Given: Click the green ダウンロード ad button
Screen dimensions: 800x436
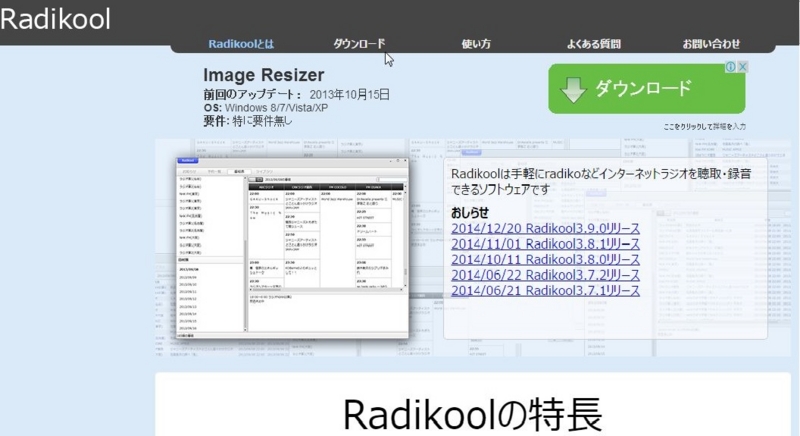Looking at the screenshot, I should click(646, 88).
